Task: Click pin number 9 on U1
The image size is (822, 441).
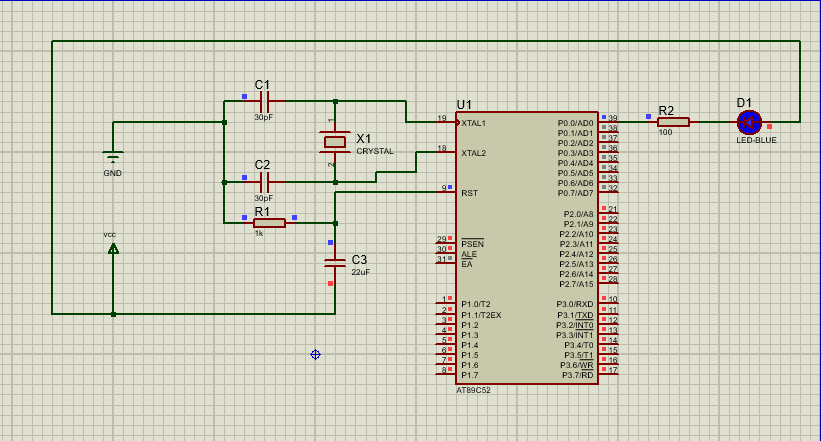Action: click(x=444, y=188)
